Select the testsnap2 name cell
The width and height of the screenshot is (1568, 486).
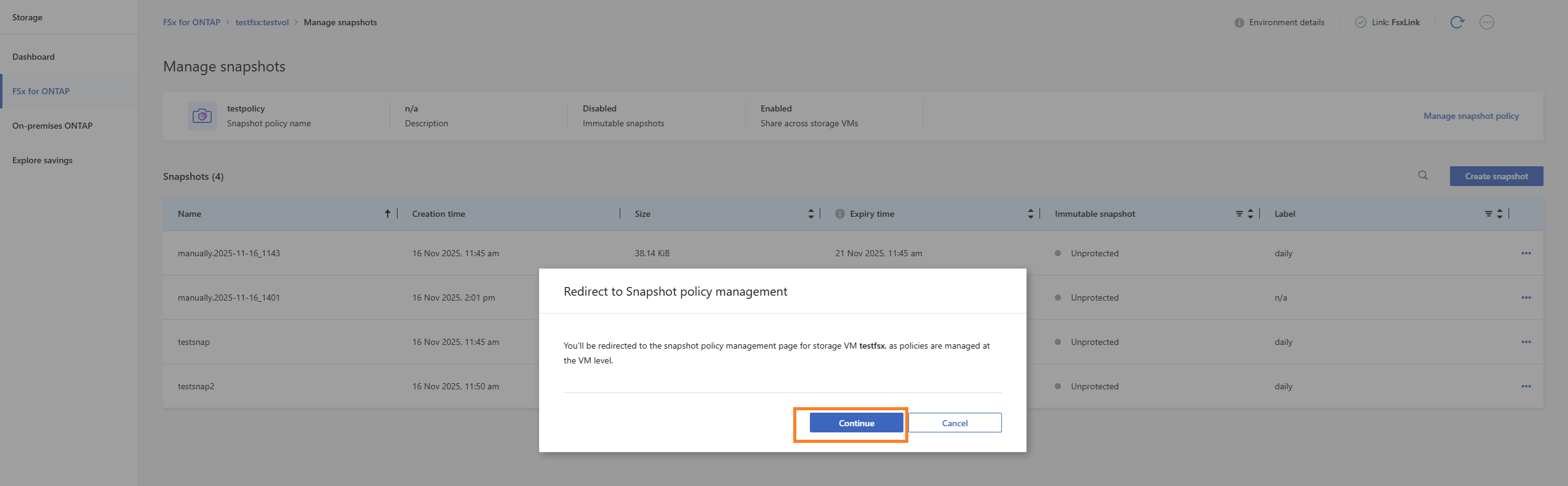point(196,386)
